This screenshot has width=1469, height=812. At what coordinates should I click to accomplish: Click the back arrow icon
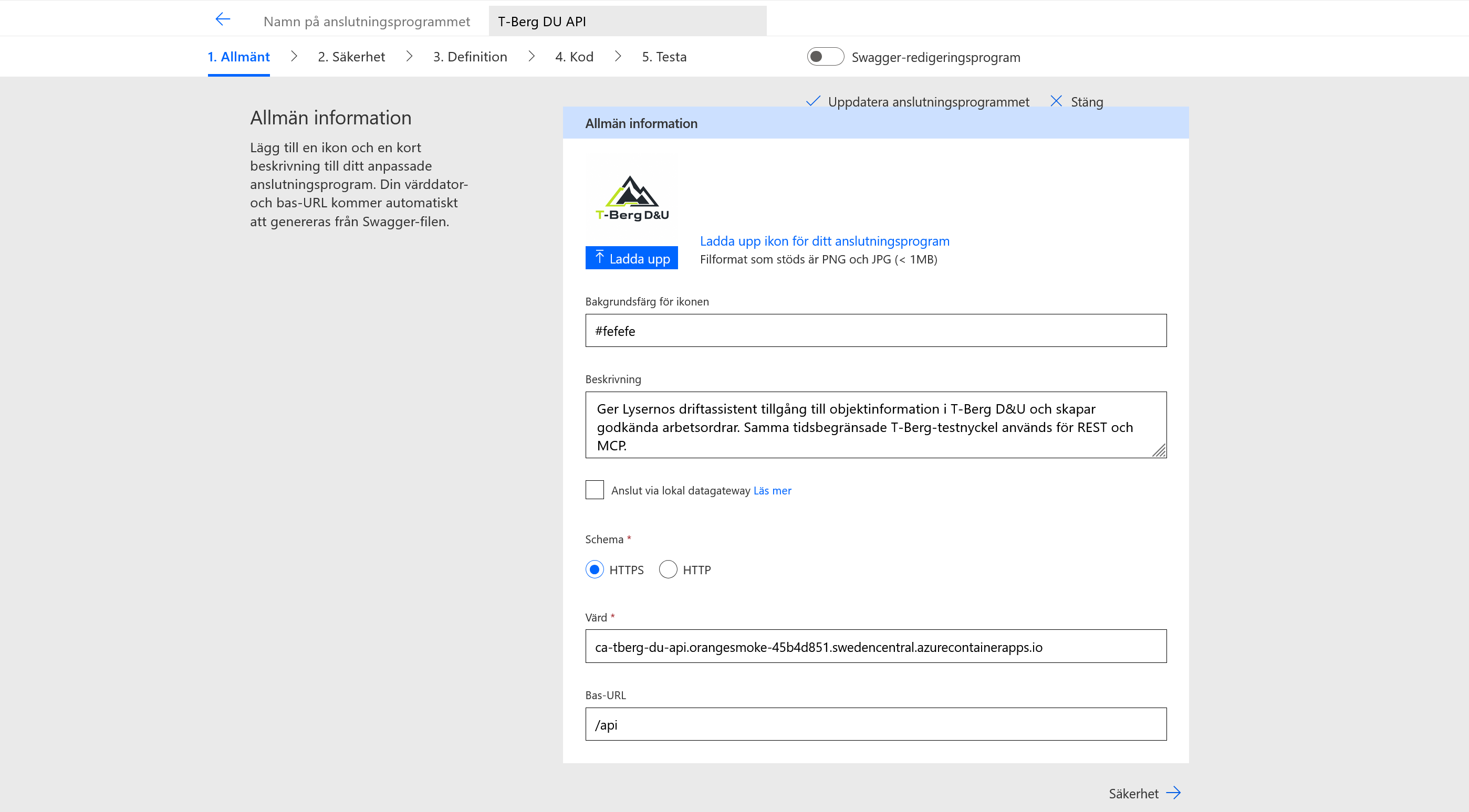pyautogui.click(x=222, y=19)
